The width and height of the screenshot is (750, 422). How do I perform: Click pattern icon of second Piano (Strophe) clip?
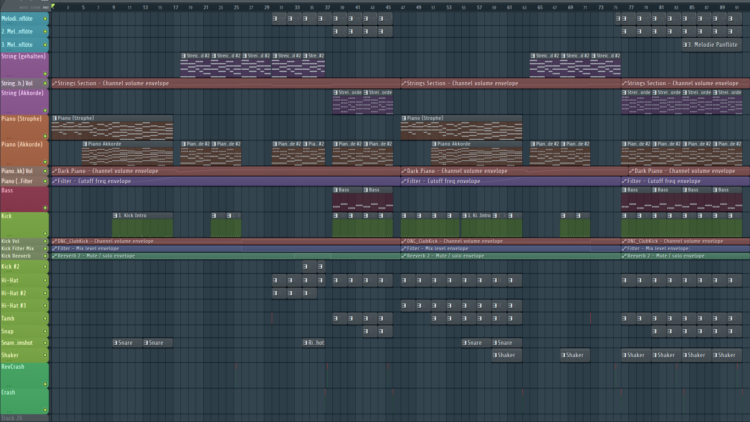pos(404,118)
